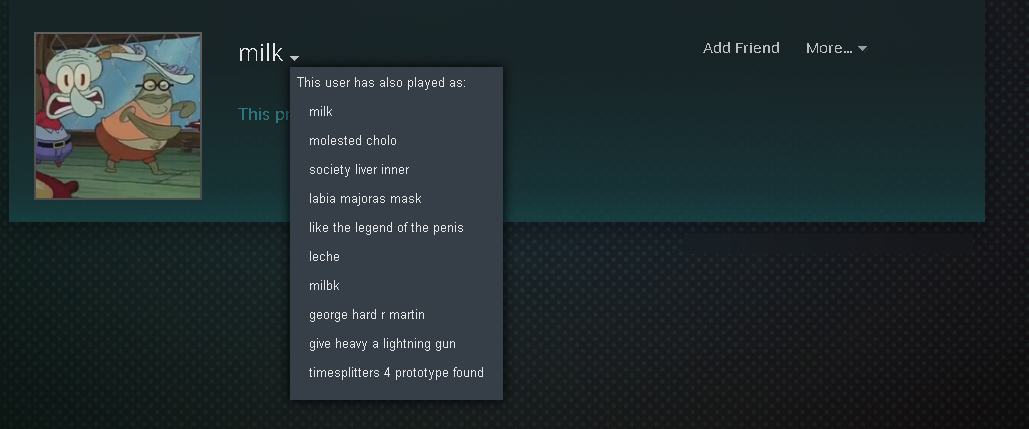The width and height of the screenshot is (1029, 429).
Task: Select the 'society liver inner' alias
Action: (359, 169)
